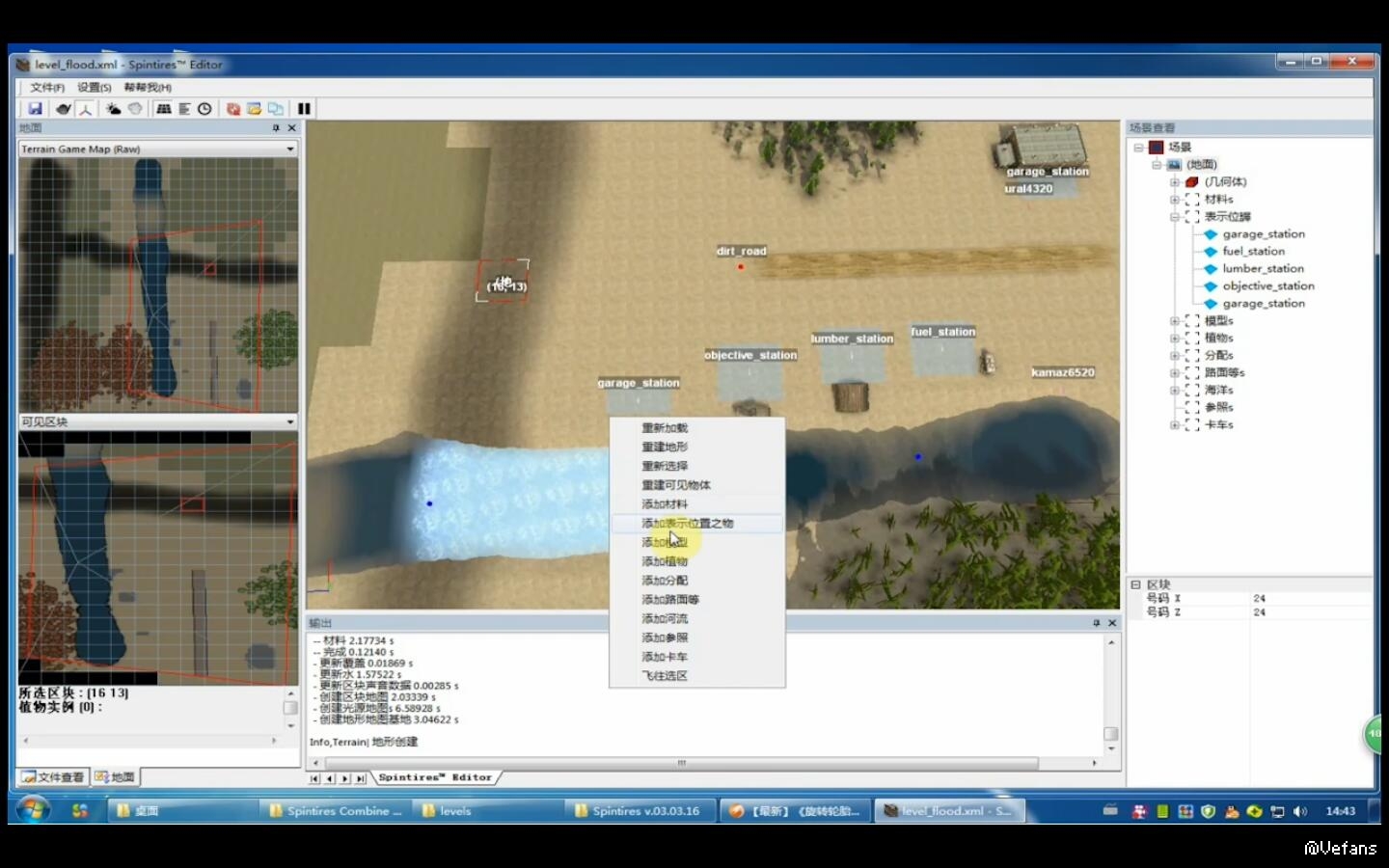This screenshot has height=868, width=1389.
Task: Open the Spintires v.03.03.16 taskbar item
Action: tap(640, 811)
